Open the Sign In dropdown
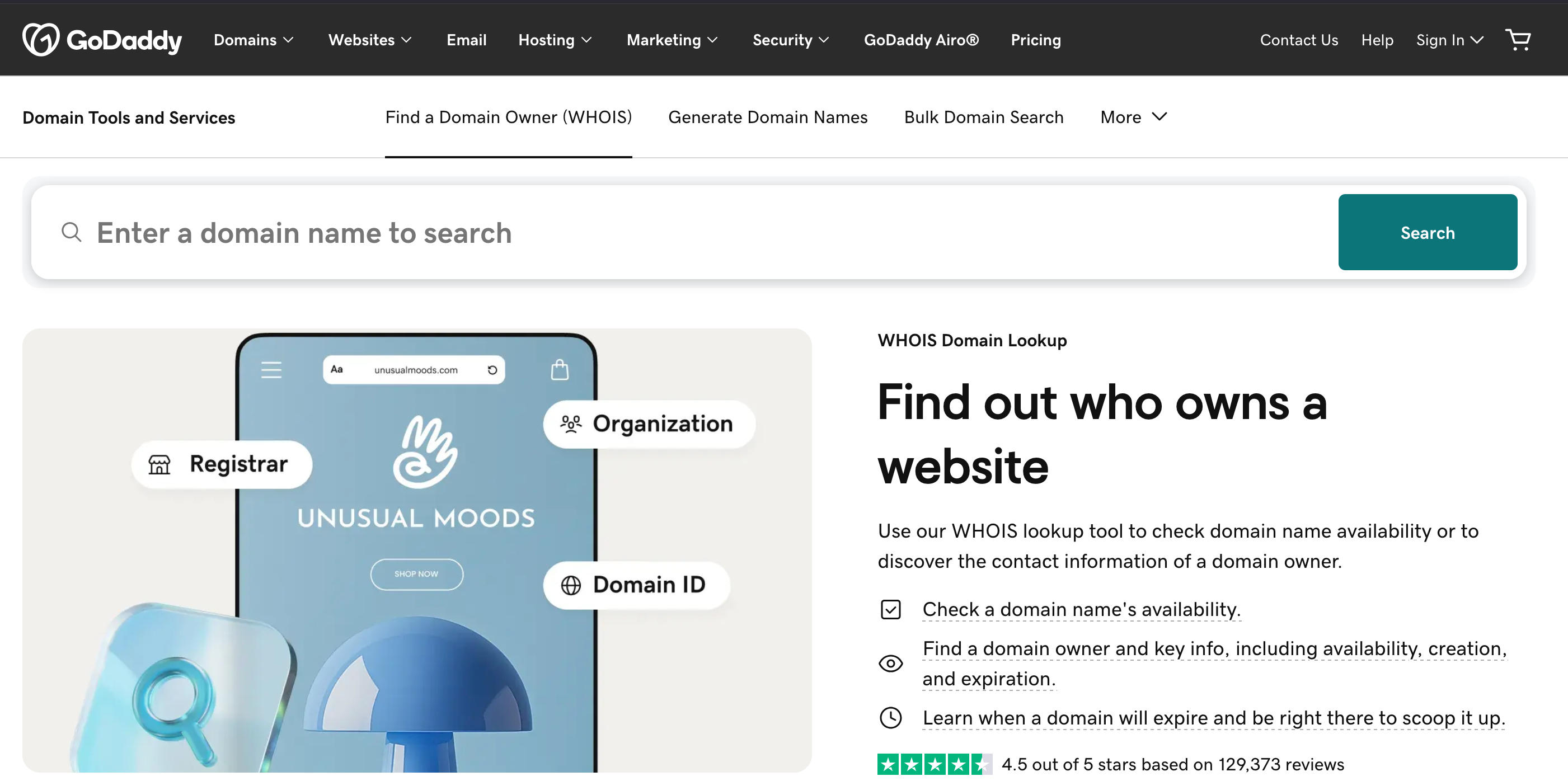1568x781 pixels. pos(1449,40)
